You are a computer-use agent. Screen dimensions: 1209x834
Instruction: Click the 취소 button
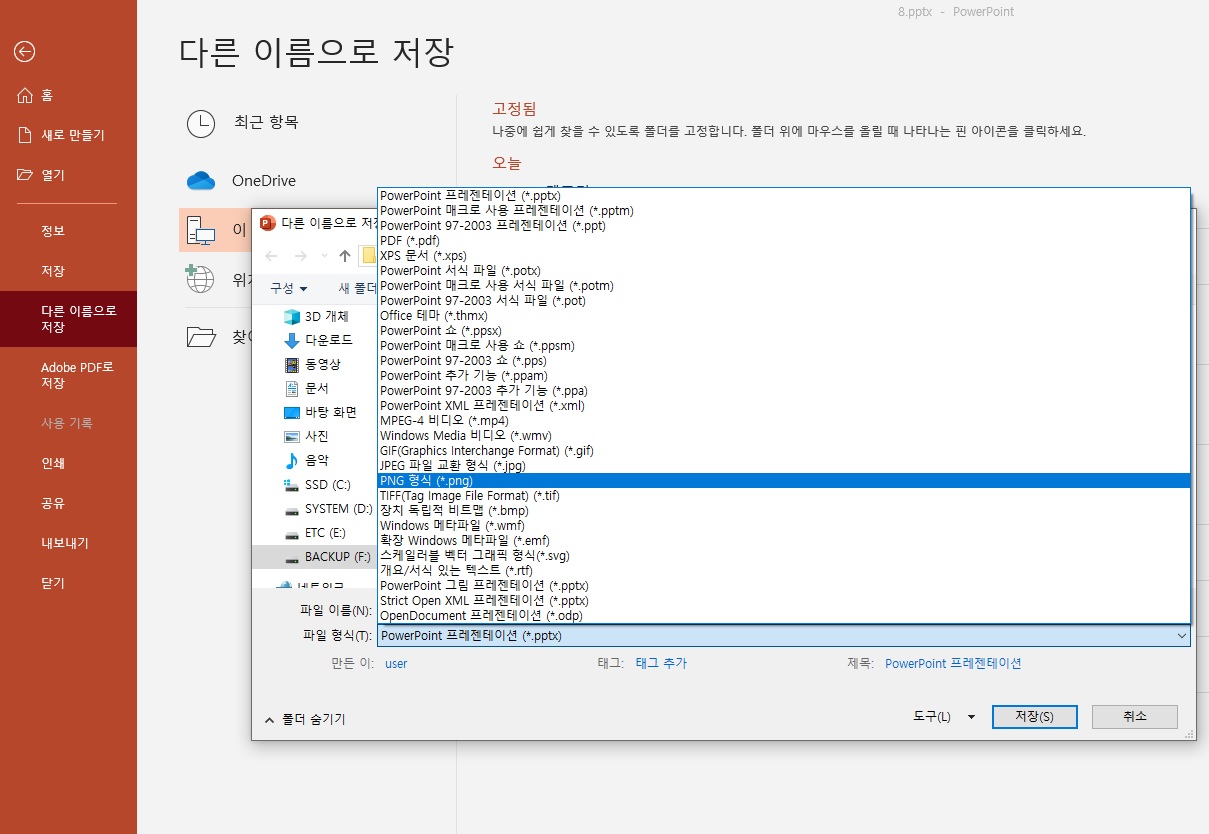click(1135, 717)
